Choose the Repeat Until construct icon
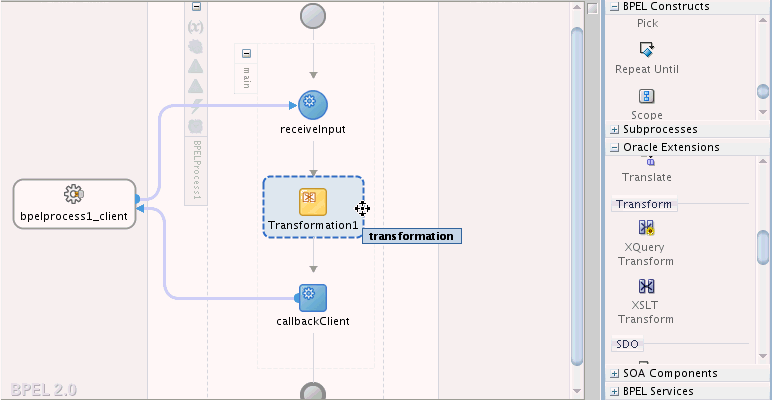This screenshot has height=400, width=772. pyautogui.click(x=646, y=49)
